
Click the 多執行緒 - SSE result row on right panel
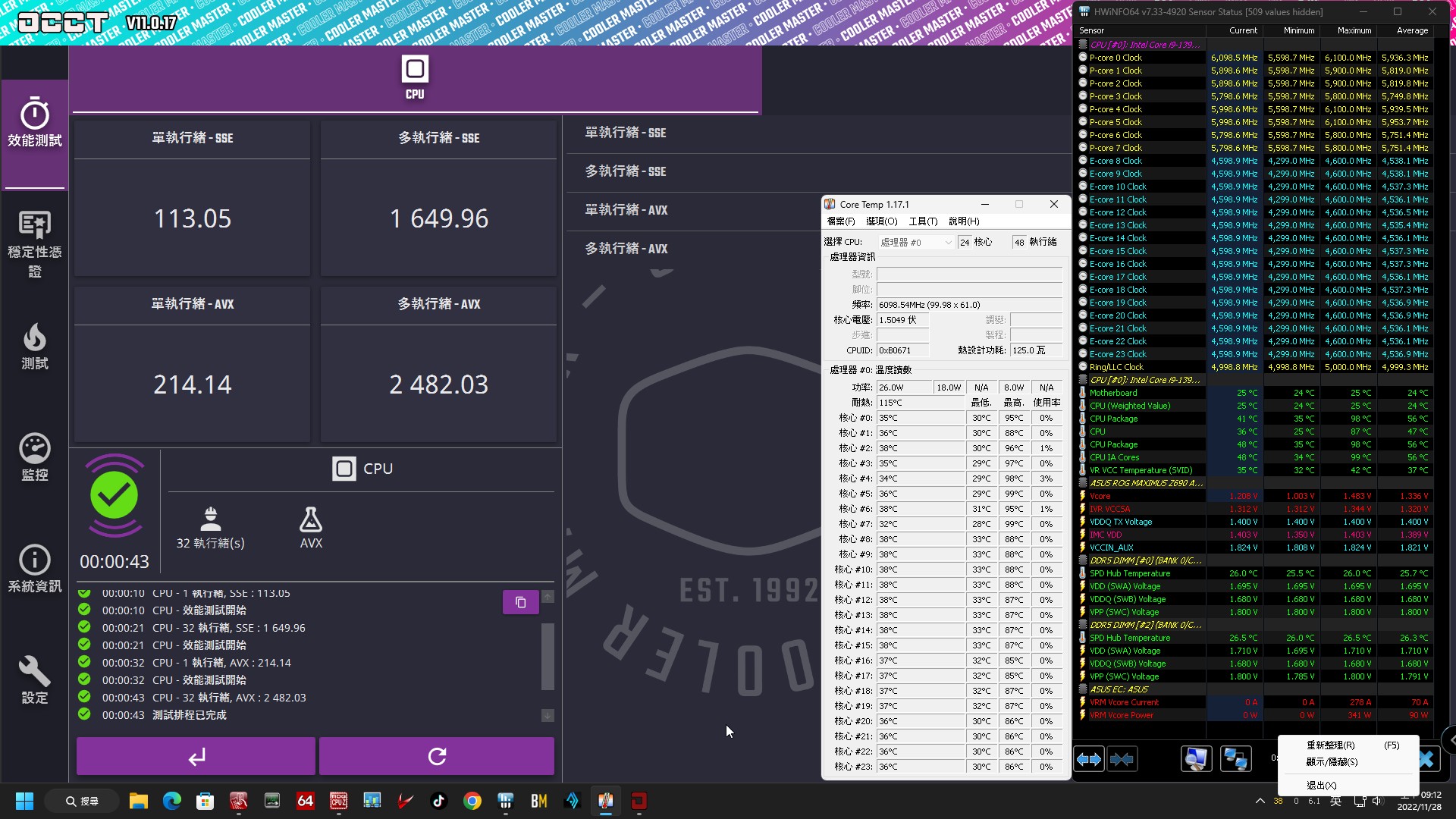(x=817, y=171)
